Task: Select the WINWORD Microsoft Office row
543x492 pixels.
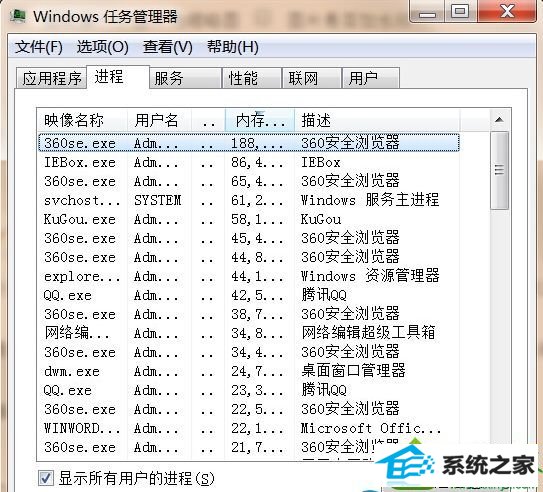Action: (249, 428)
